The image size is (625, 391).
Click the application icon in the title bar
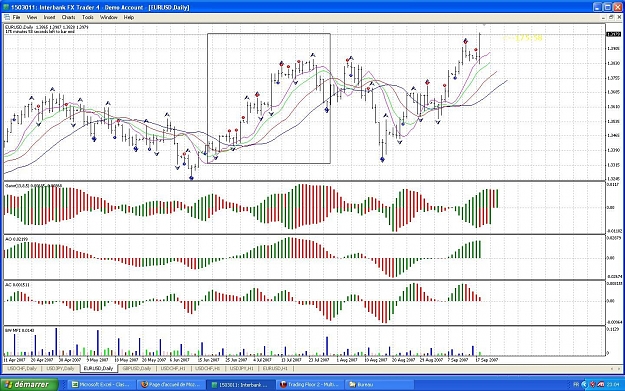pyautogui.click(x=6, y=7)
